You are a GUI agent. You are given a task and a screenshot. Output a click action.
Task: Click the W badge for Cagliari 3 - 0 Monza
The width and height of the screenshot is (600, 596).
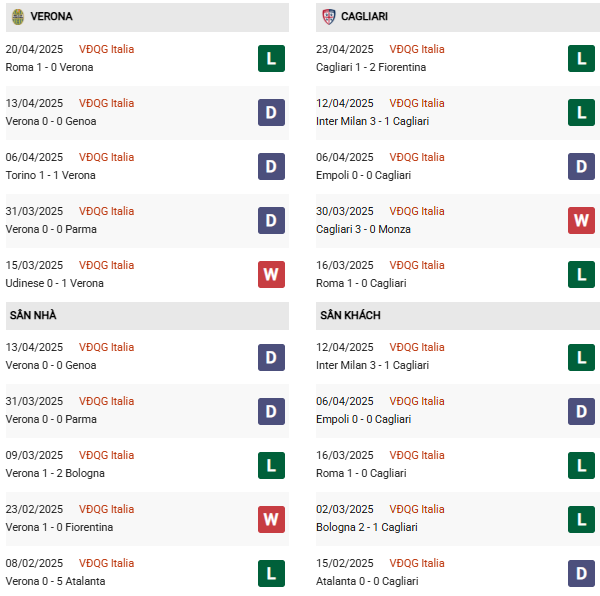[582, 220]
